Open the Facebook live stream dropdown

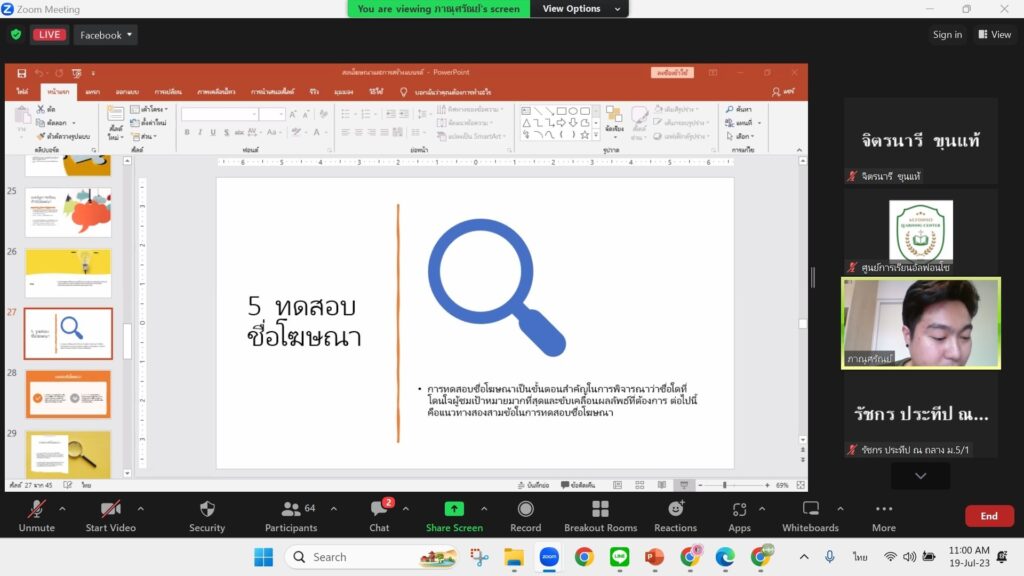point(106,35)
